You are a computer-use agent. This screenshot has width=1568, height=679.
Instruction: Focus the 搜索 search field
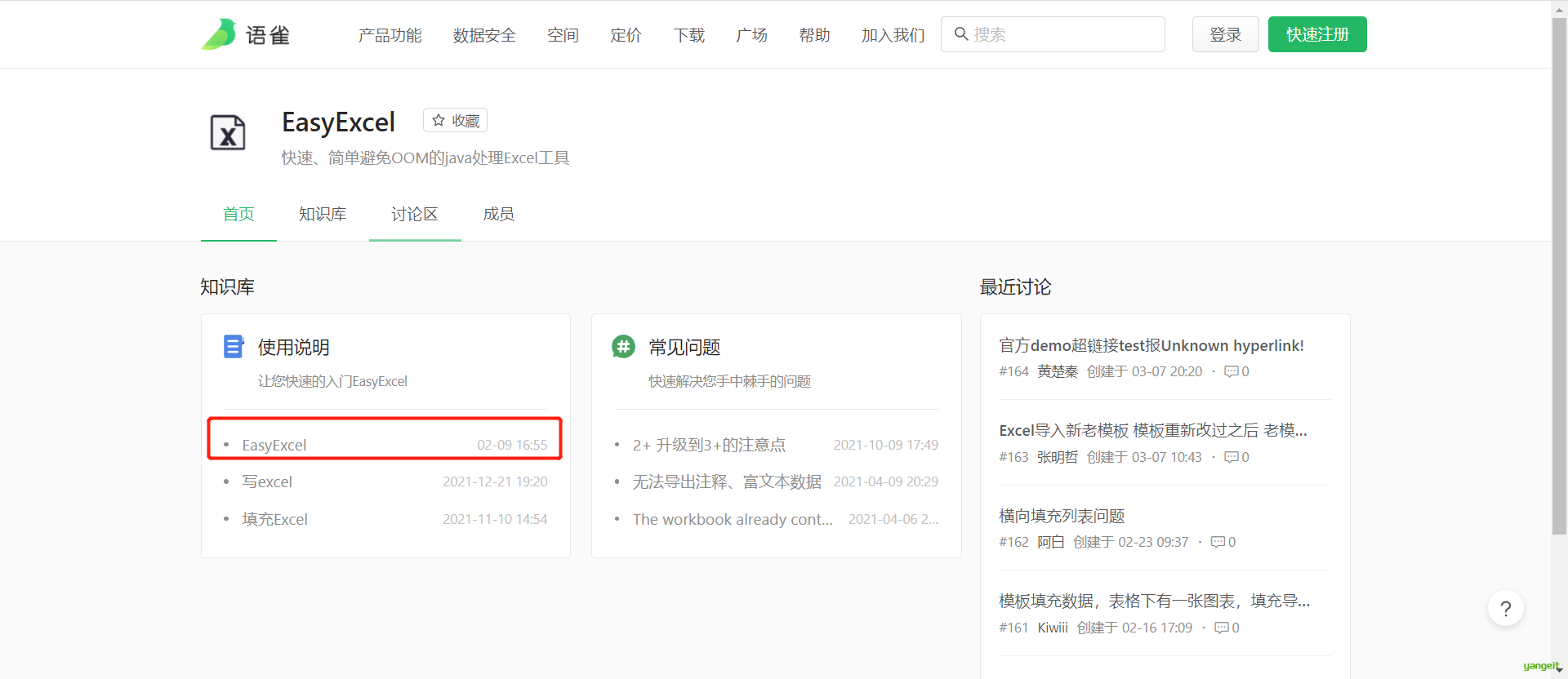tap(1053, 34)
